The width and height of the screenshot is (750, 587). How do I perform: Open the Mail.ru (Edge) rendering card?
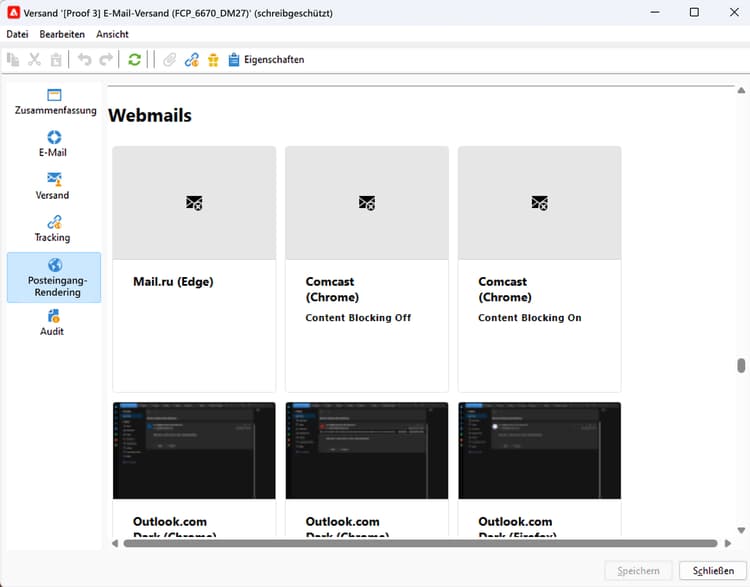point(194,269)
